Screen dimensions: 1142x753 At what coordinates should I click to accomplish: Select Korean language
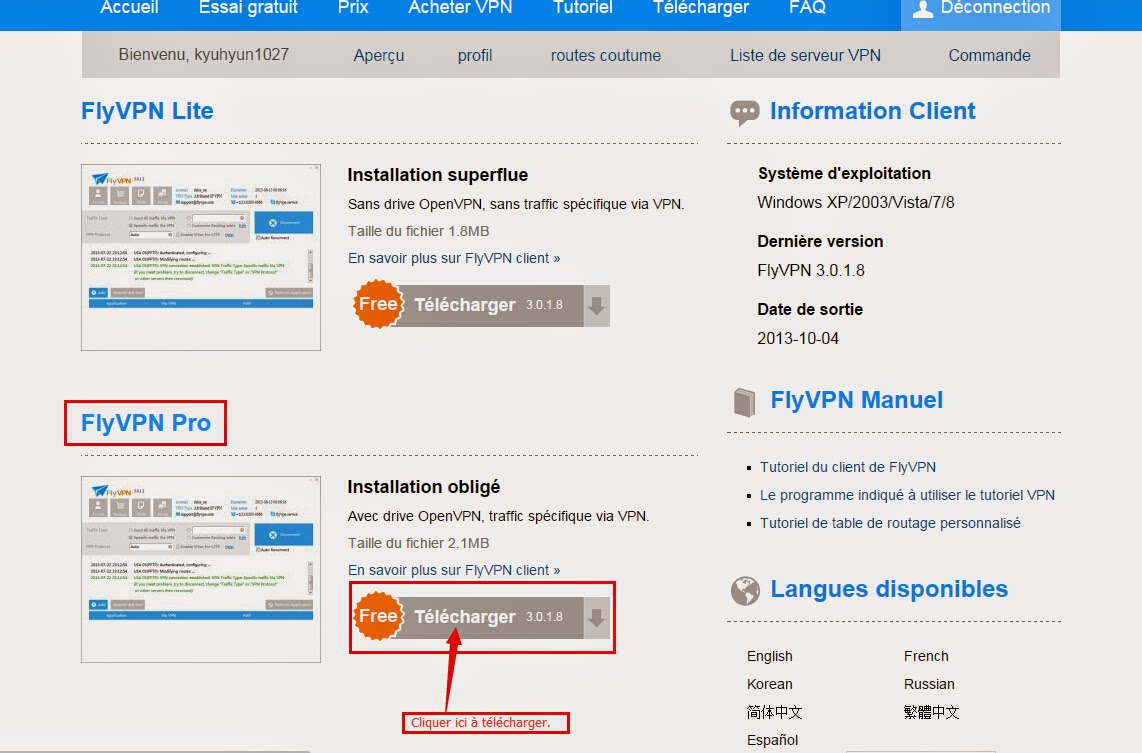click(769, 684)
